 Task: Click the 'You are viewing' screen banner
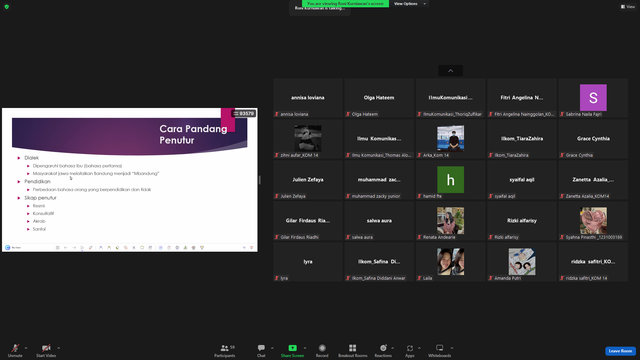point(345,3)
